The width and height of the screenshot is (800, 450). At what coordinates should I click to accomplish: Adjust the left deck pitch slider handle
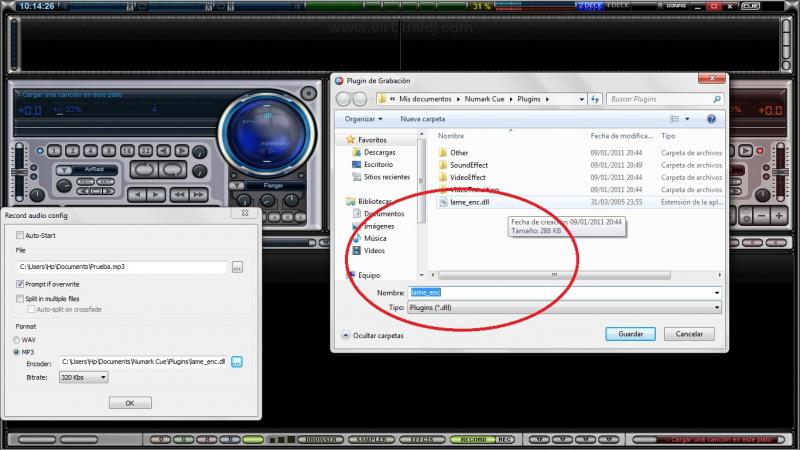coord(19,172)
